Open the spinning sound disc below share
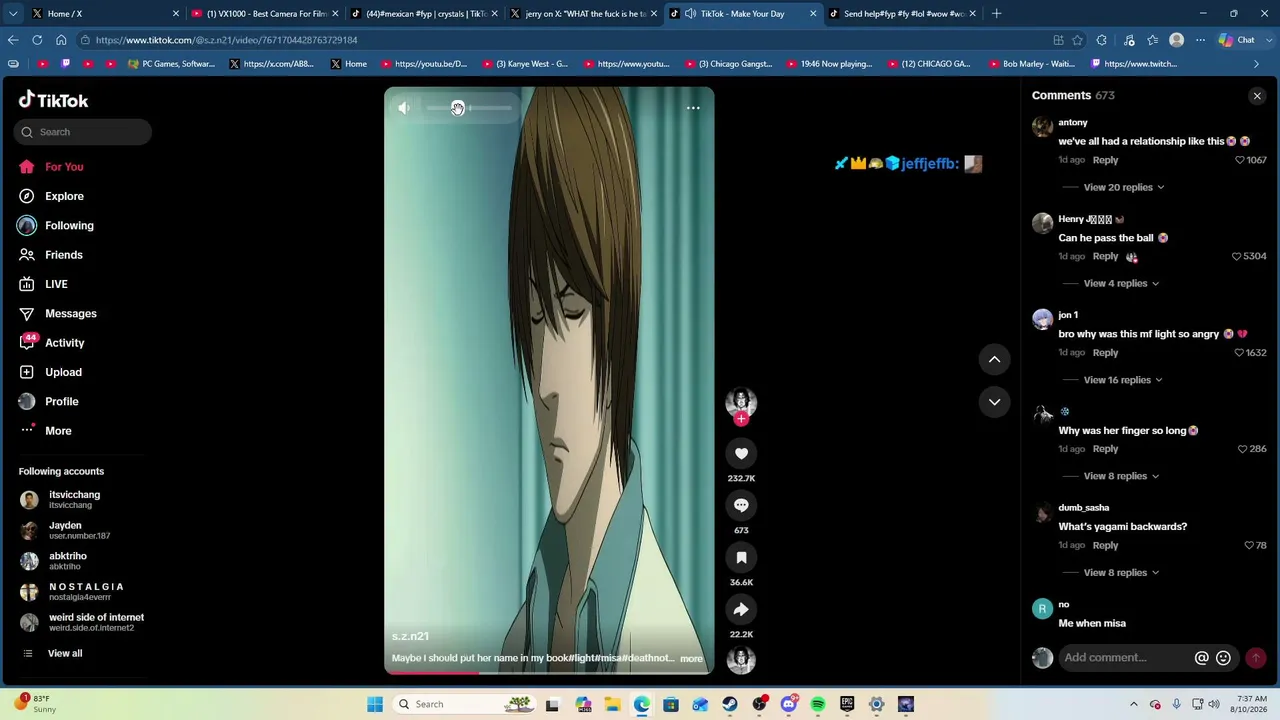The width and height of the screenshot is (1280, 720). (x=741, y=660)
